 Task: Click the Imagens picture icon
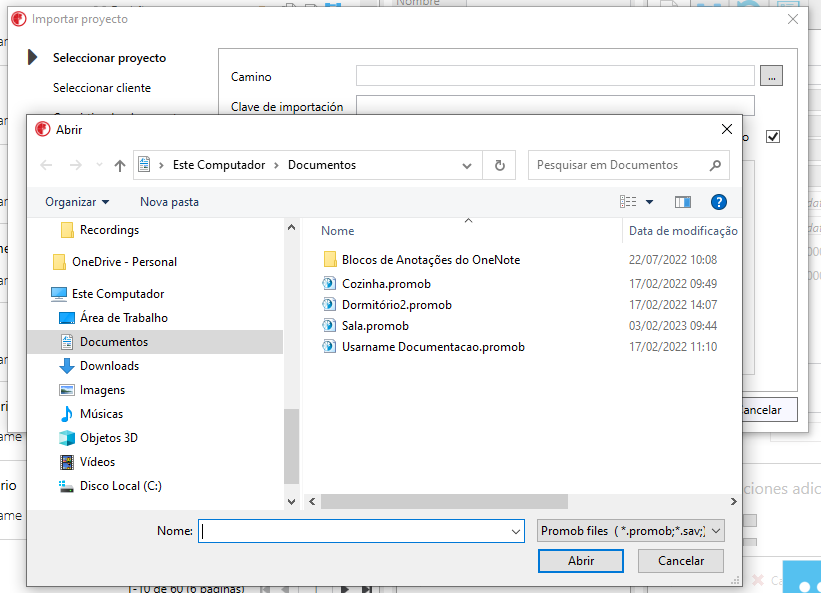tap(66, 390)
